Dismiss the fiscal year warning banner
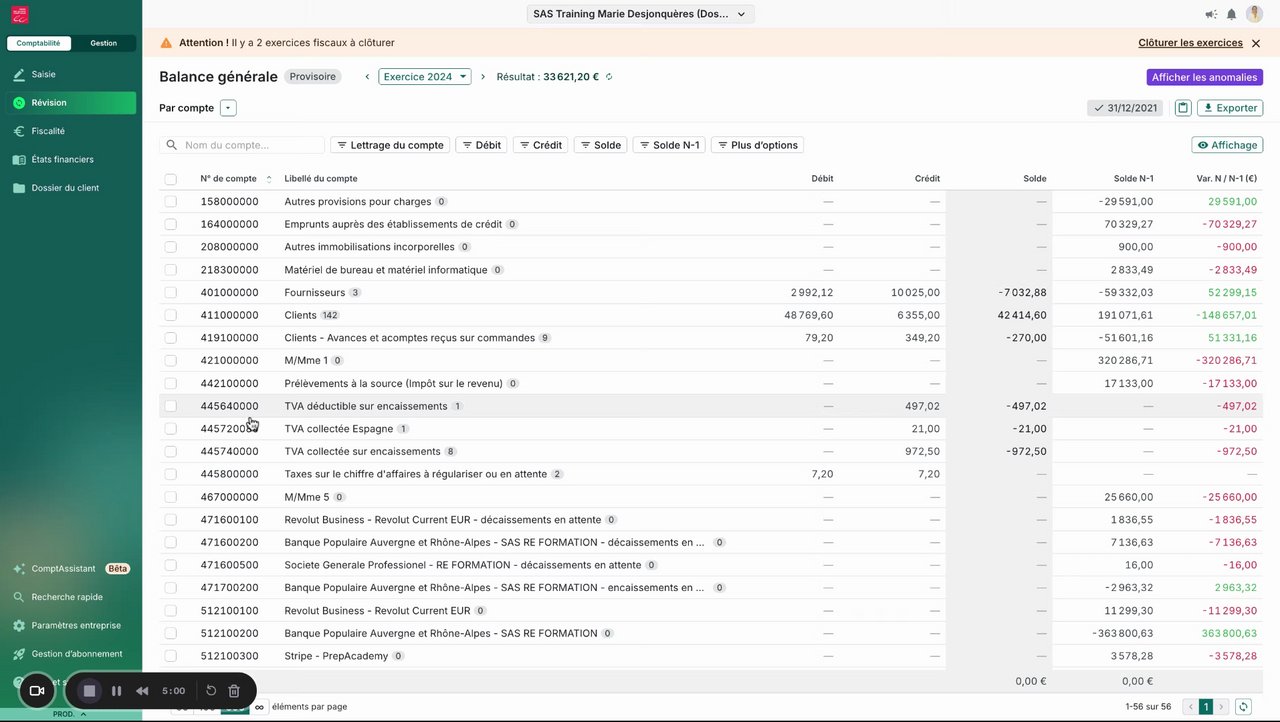The width and height of the screenshot is (1280, 722). click(x=1256, y=43)
